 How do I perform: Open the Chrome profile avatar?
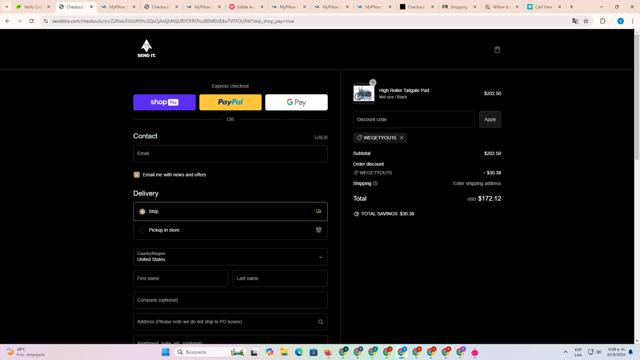tap(620, 21)
